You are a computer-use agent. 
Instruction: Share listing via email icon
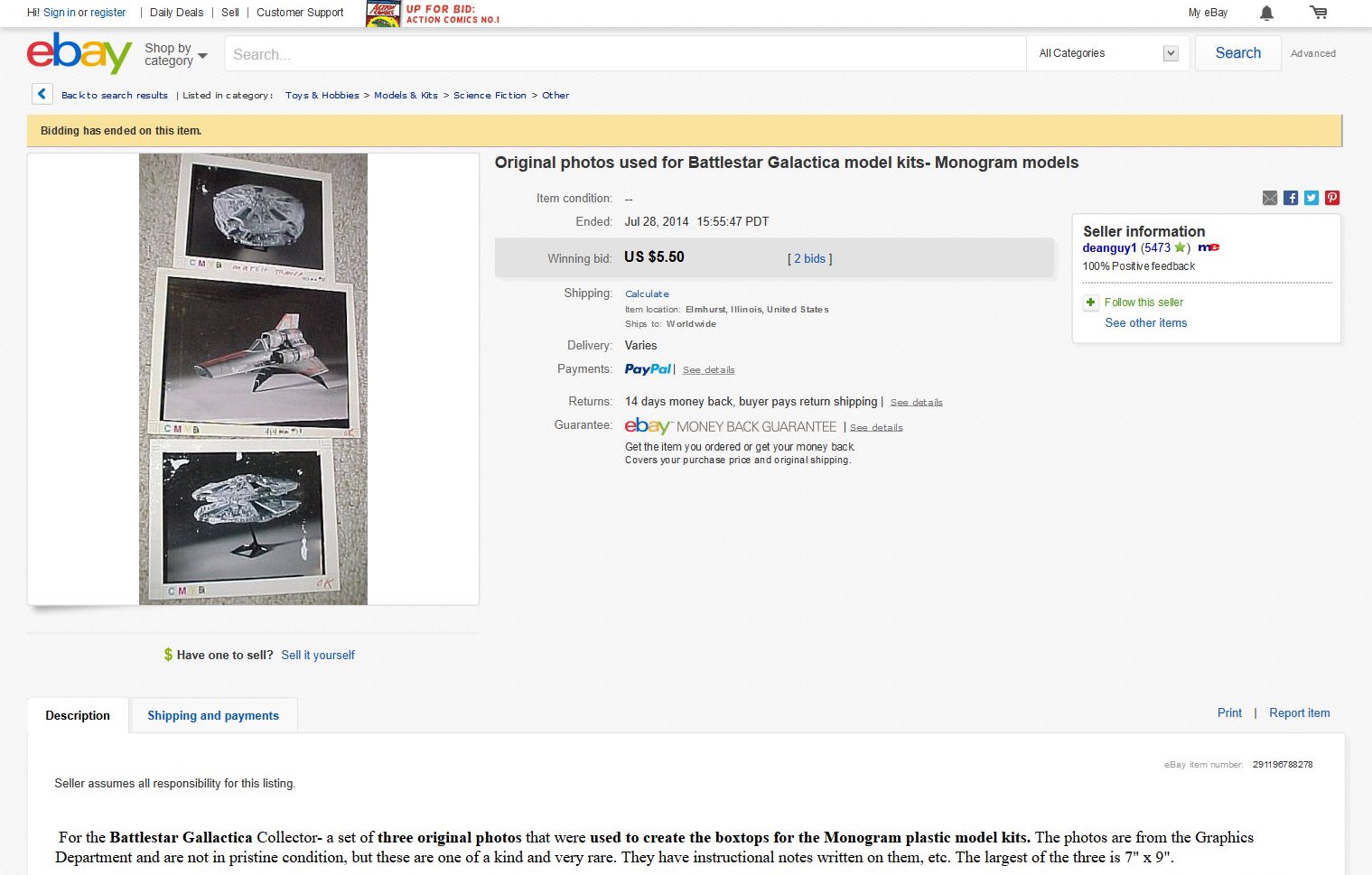click(x=1270, y=198)
